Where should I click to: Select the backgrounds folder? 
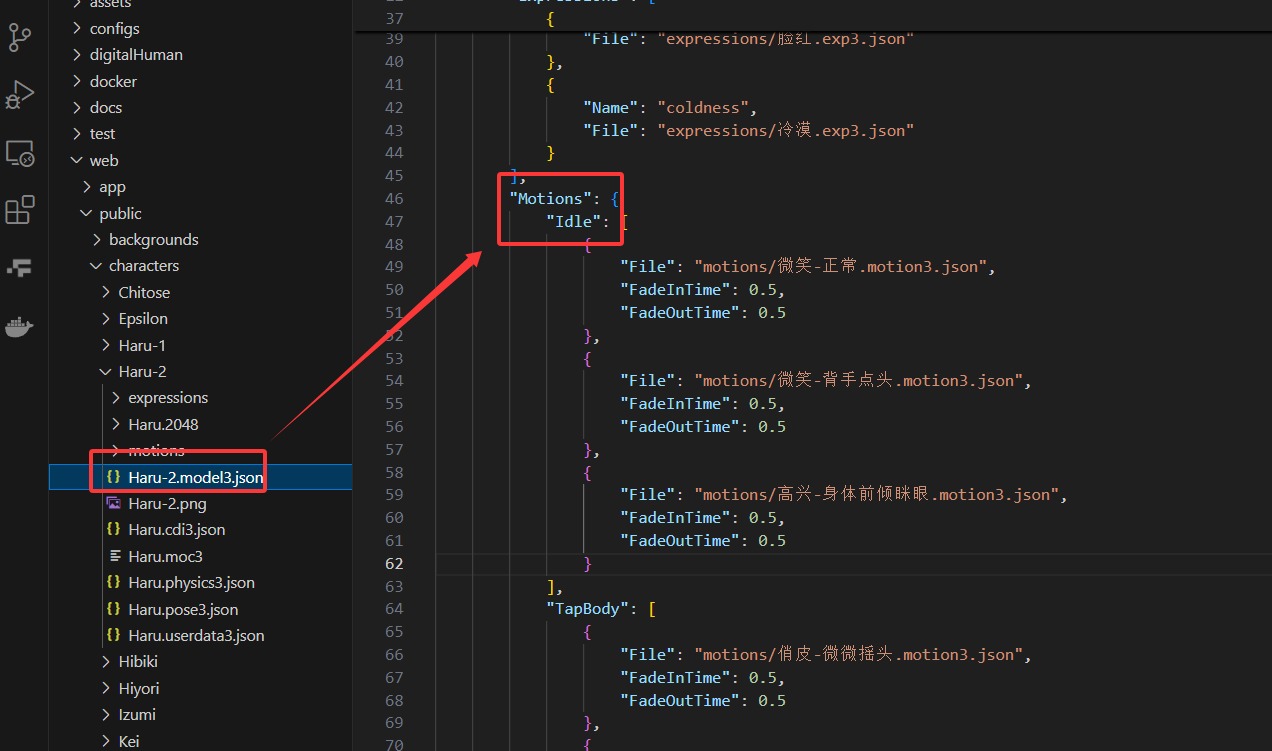(x=154, y=239)
